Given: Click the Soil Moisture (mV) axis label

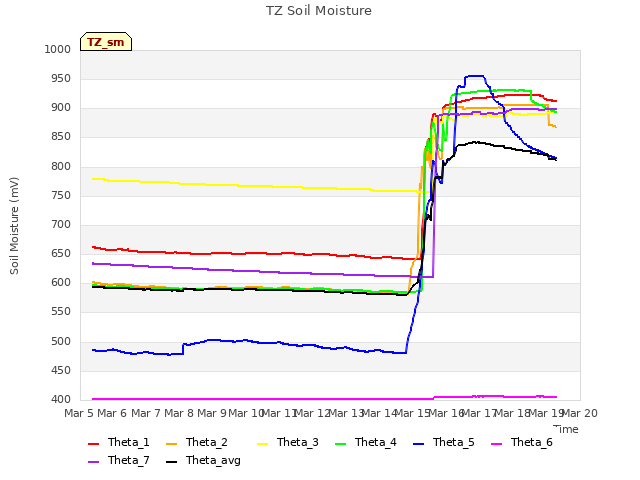Looking at the screenshot, I should pos(14,226).
